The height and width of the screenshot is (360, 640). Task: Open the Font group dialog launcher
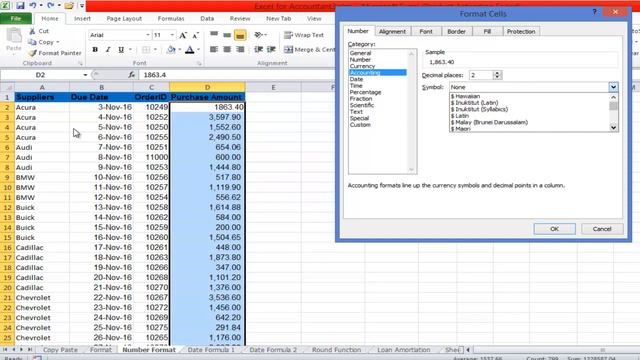199,64
